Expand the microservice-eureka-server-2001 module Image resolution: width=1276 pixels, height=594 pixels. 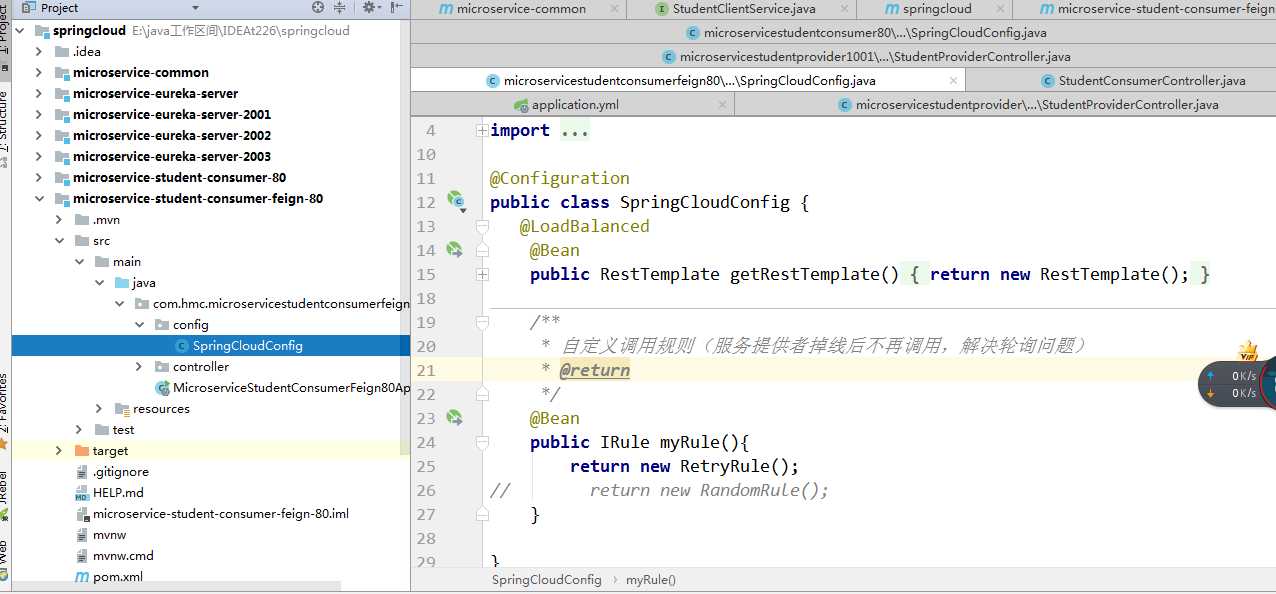click(39, 115)
